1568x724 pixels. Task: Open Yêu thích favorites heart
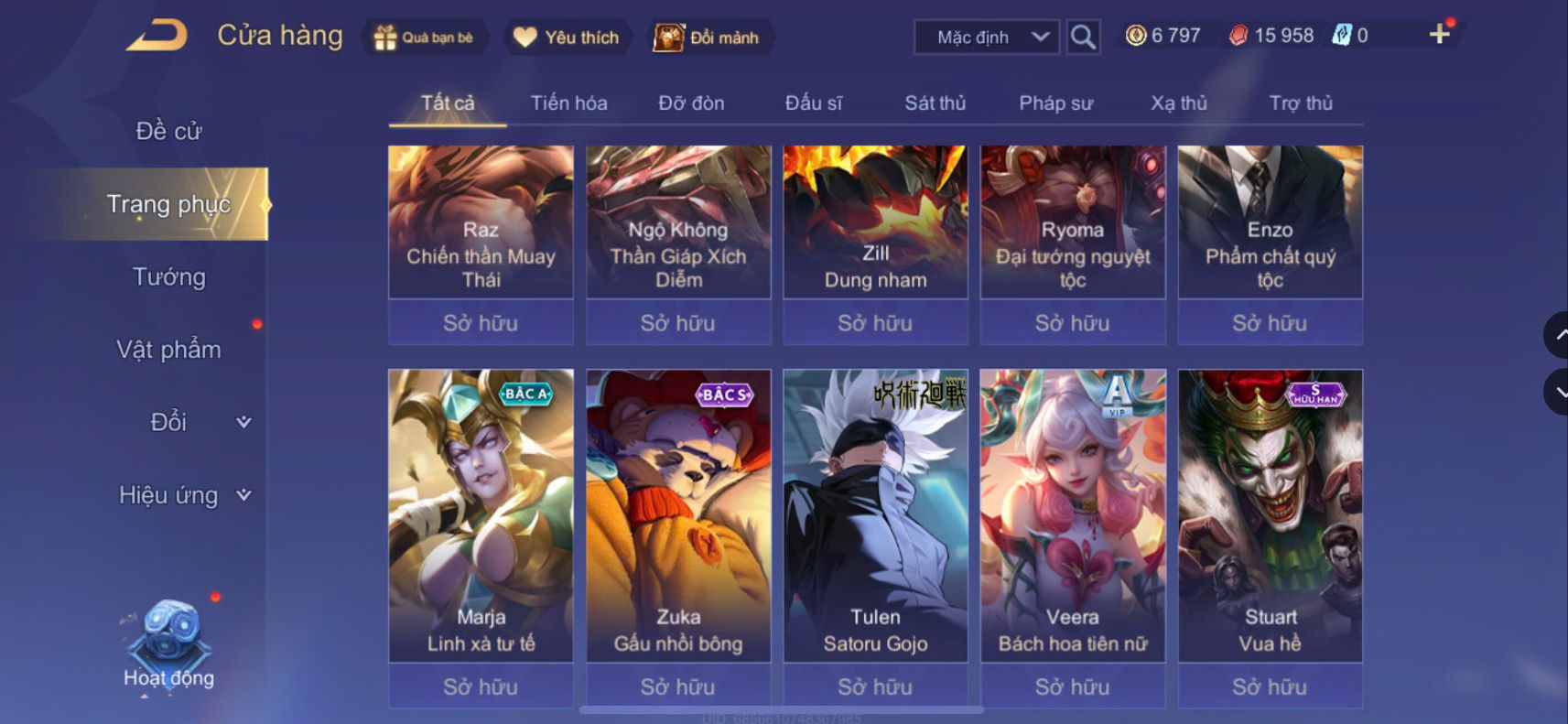coord(567,38)
